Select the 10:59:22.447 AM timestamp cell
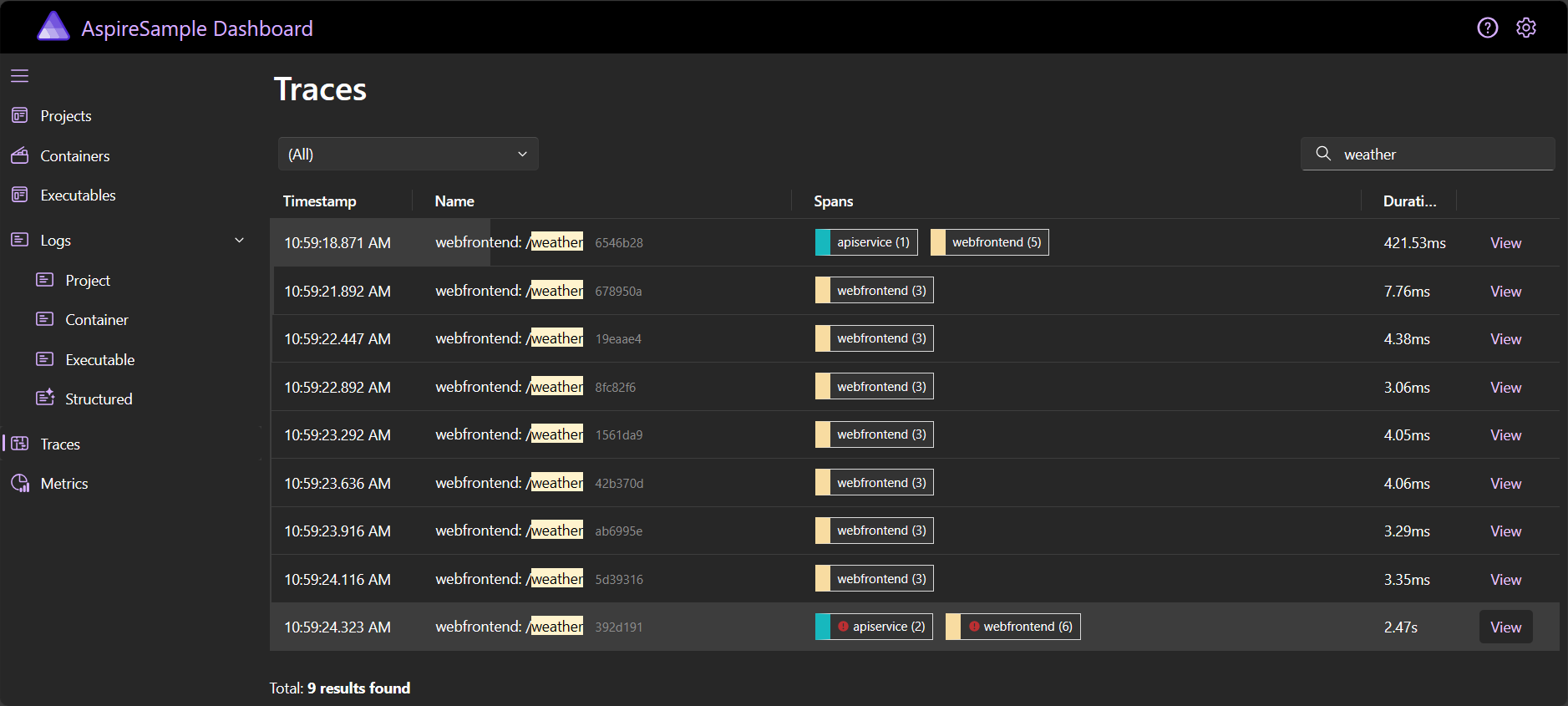This screenshot has height=706, width=1568. [x=337, y=339]
